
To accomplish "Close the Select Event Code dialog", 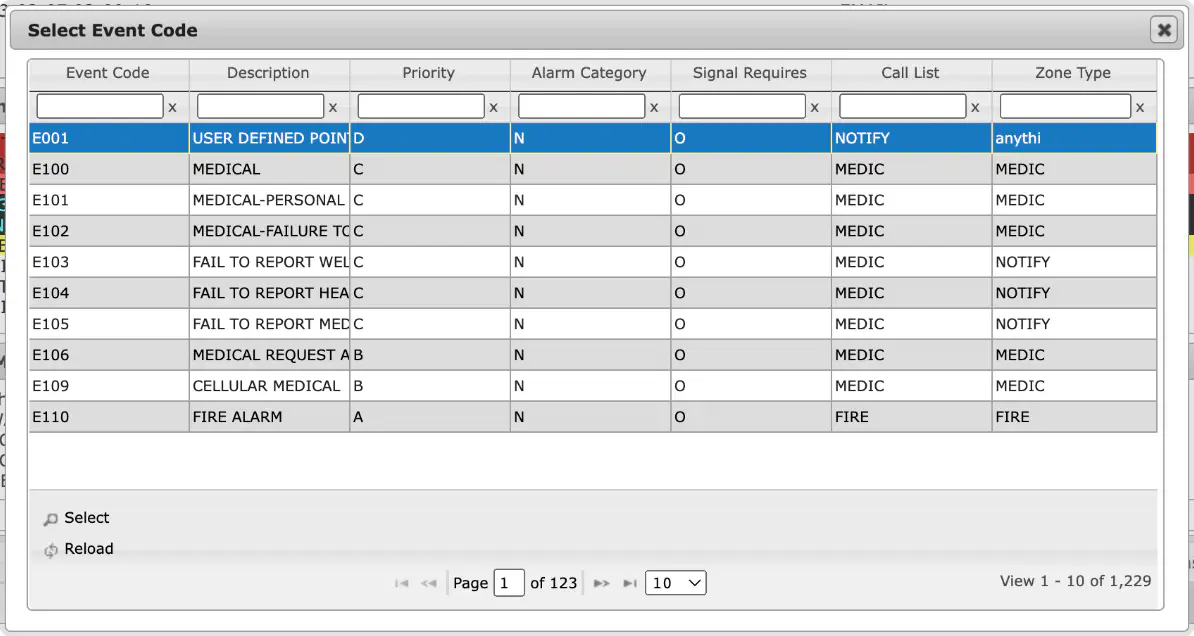I will pos(1164,30).
